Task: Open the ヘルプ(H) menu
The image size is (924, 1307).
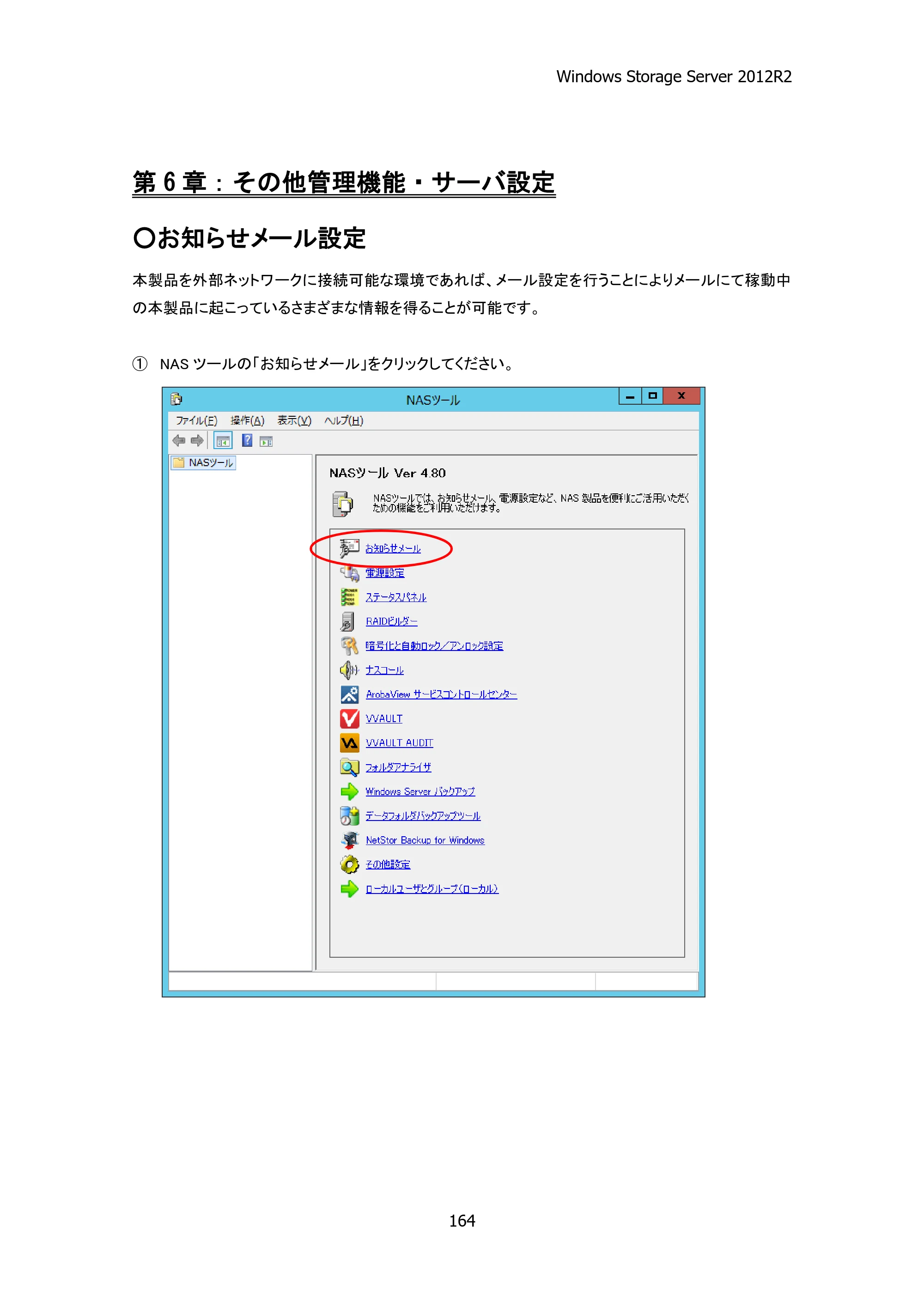Action: [x=343, y=420]
